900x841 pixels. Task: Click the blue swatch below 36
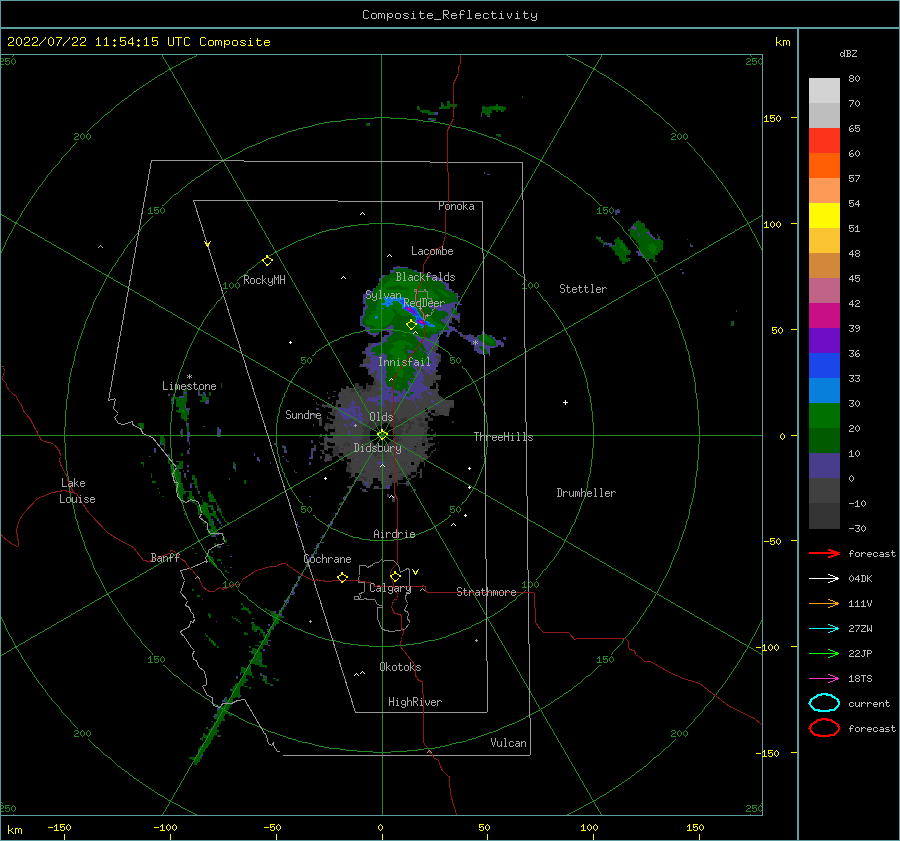coord(824,365)
